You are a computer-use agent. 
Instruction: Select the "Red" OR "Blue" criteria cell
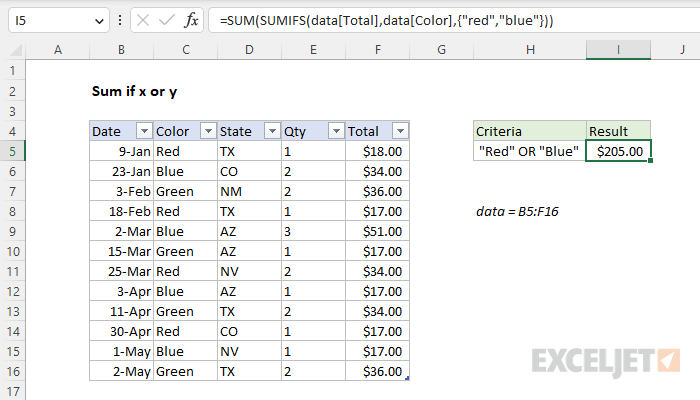pyautogui.click(x=530, y=151)
